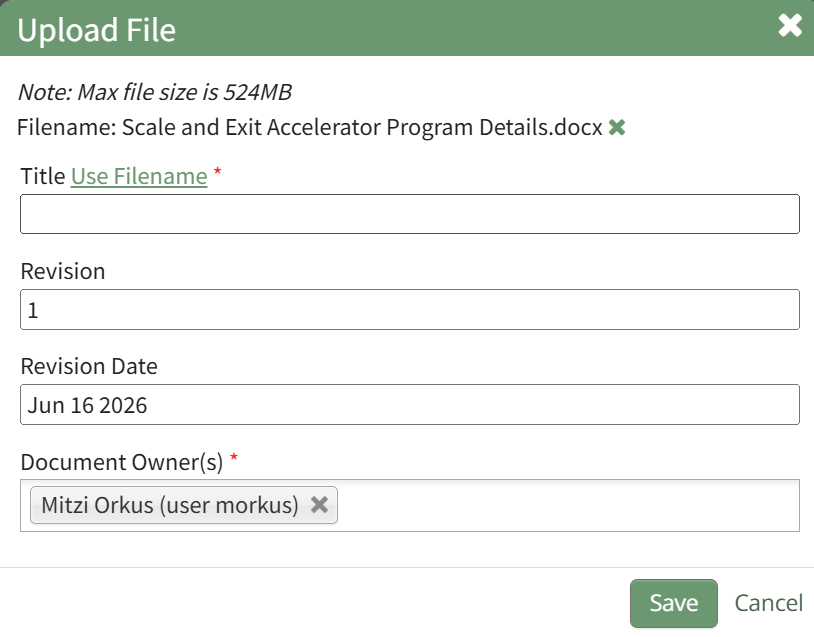This screenshot has width=814, height=637.
Task: Click empty area of Document Owner(s) box
Action: pyautogui.click(x=566, y=505)
